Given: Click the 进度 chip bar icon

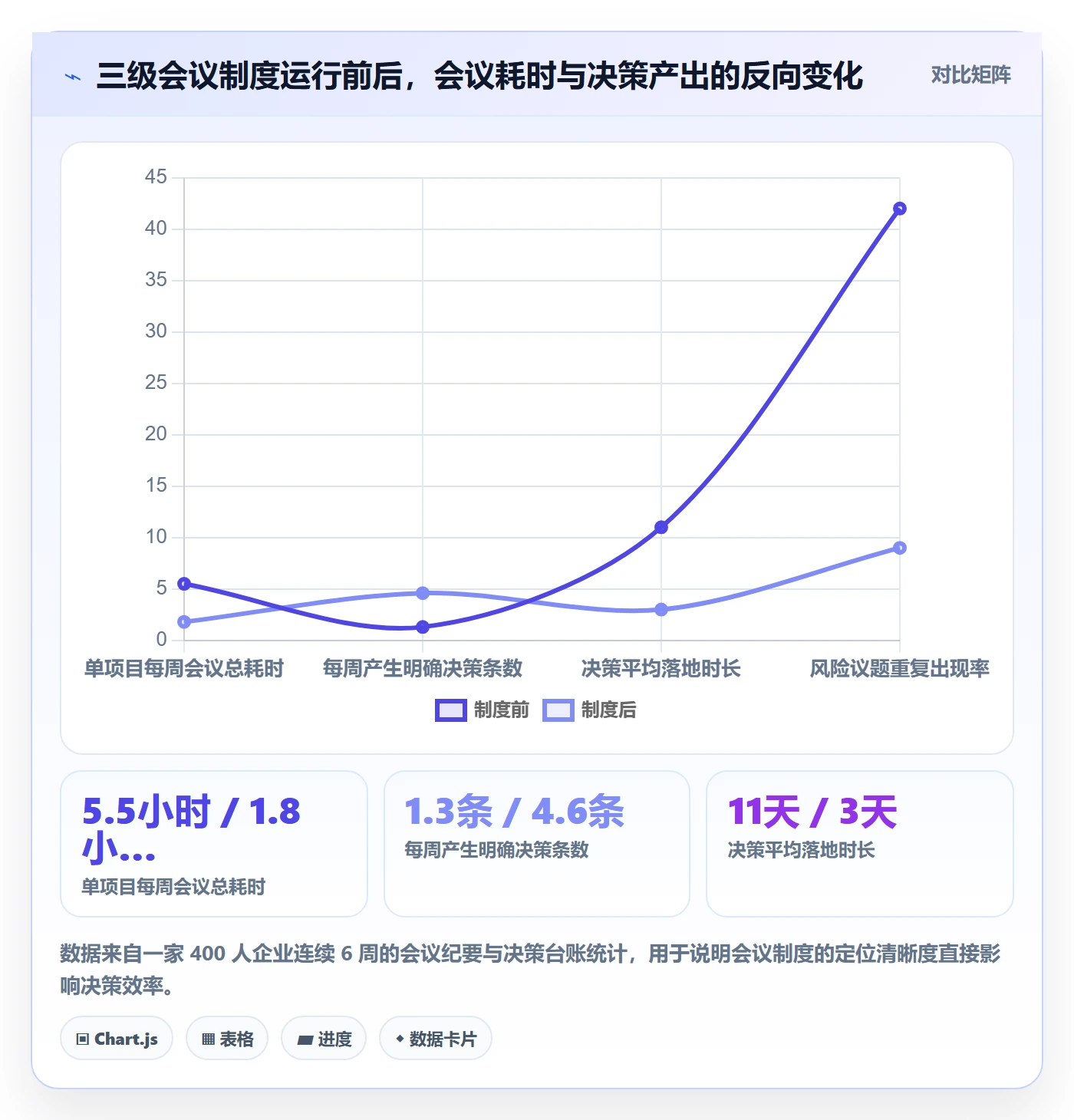Looking at the screenshot, I should [305, 1040].
